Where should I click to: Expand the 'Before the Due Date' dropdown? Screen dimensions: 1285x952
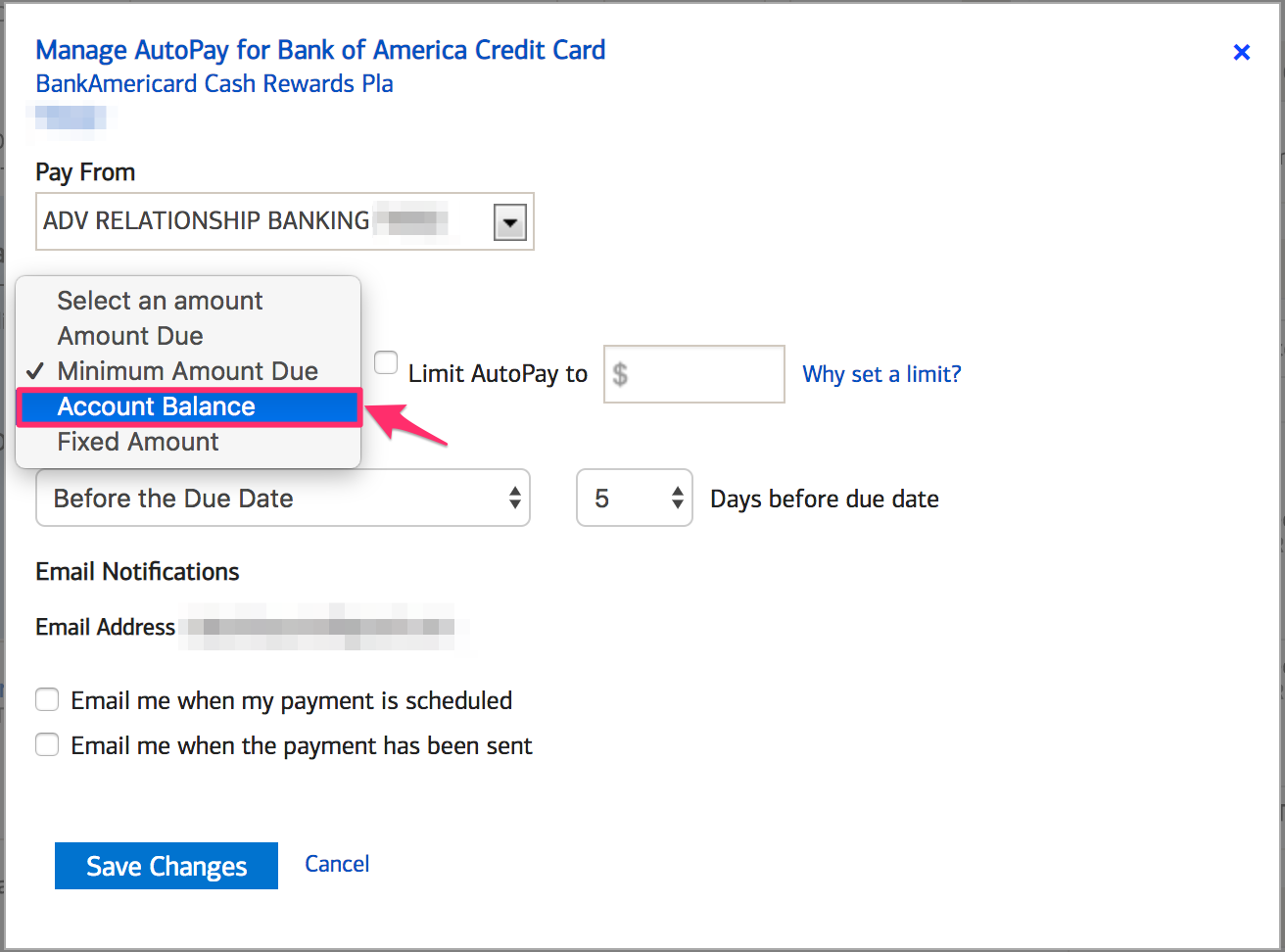pyautogui.click(x=283, y=498)
